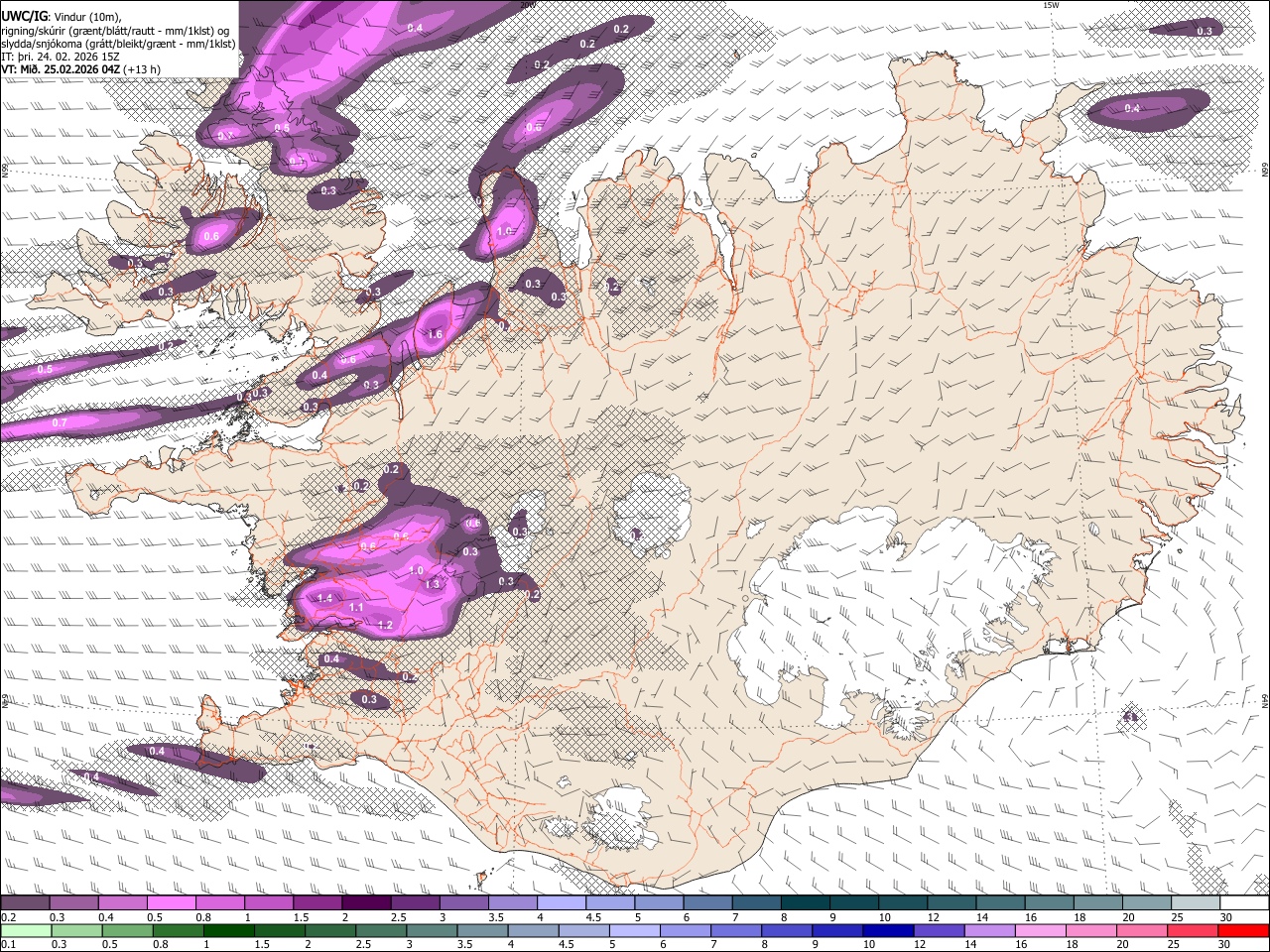The width and height of the screenshot is (1270, 952).
Task: Click the white upper swatch after 30
Action: tap(1244, 902)
